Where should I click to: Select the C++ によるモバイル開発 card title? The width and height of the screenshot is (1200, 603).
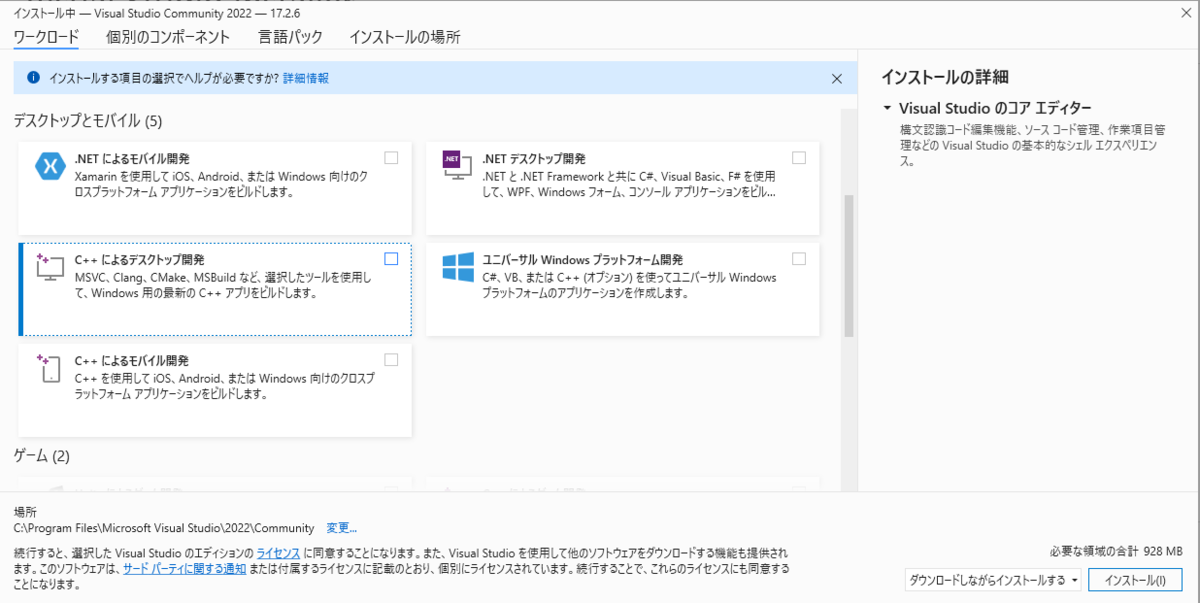[132, 361]
